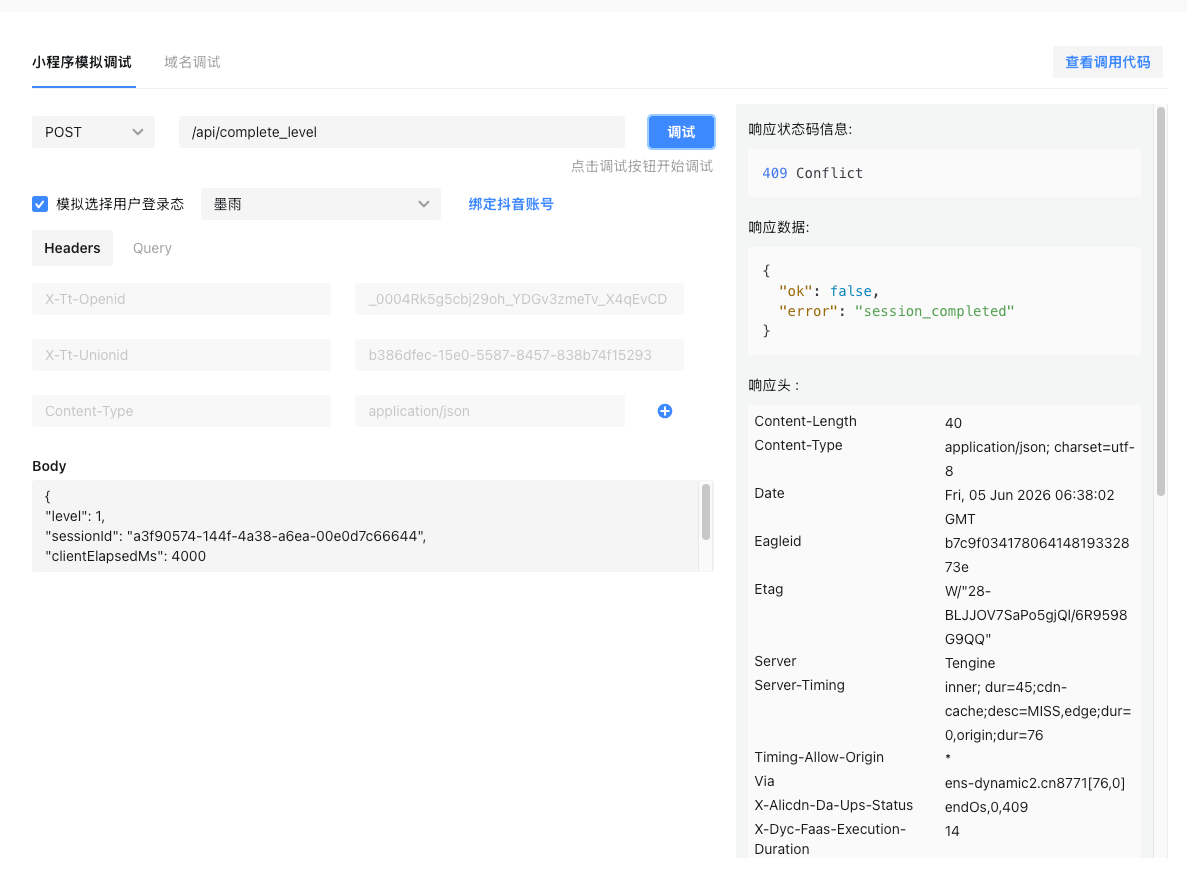Open 查看调用代码 button
The width and height of the screenshot is (1187, 880).
[x=1108, y=62]
